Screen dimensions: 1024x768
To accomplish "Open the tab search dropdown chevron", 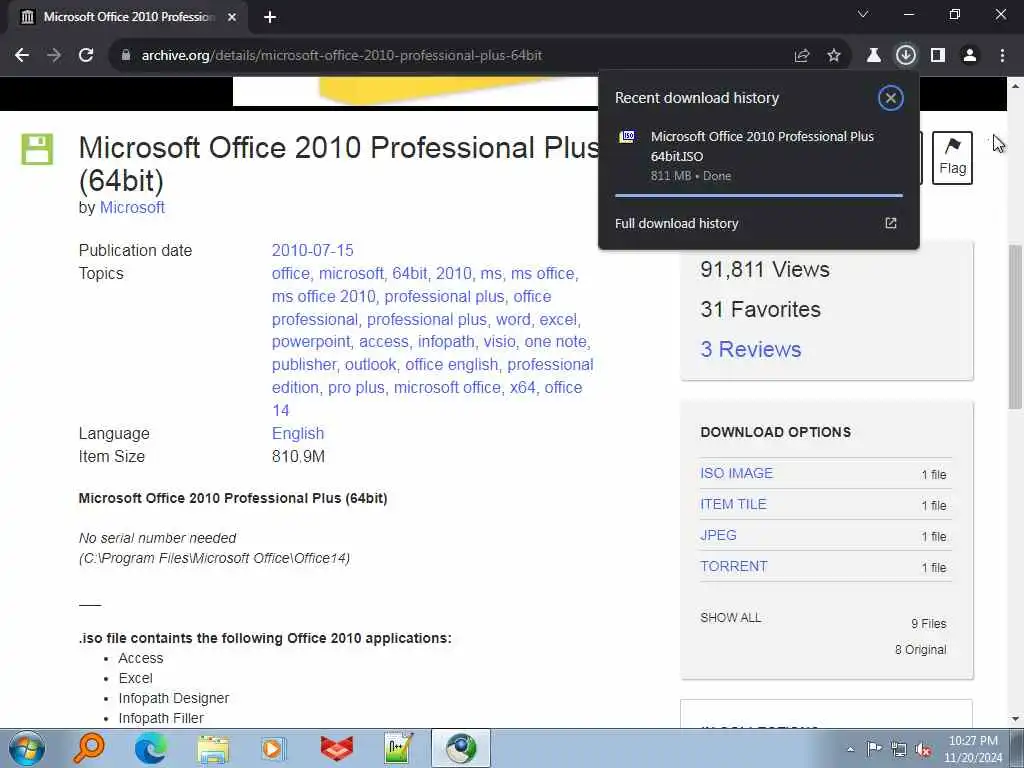I will [863, 14].
